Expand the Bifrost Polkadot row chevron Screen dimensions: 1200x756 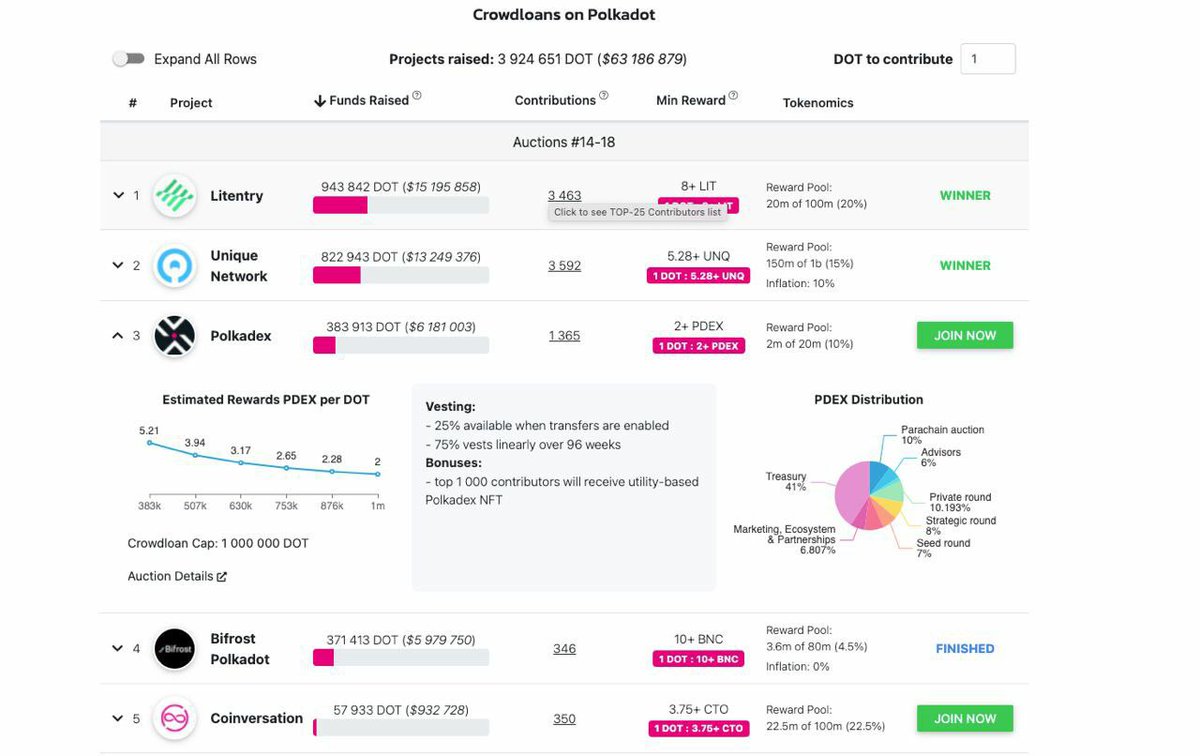point(118,648)
